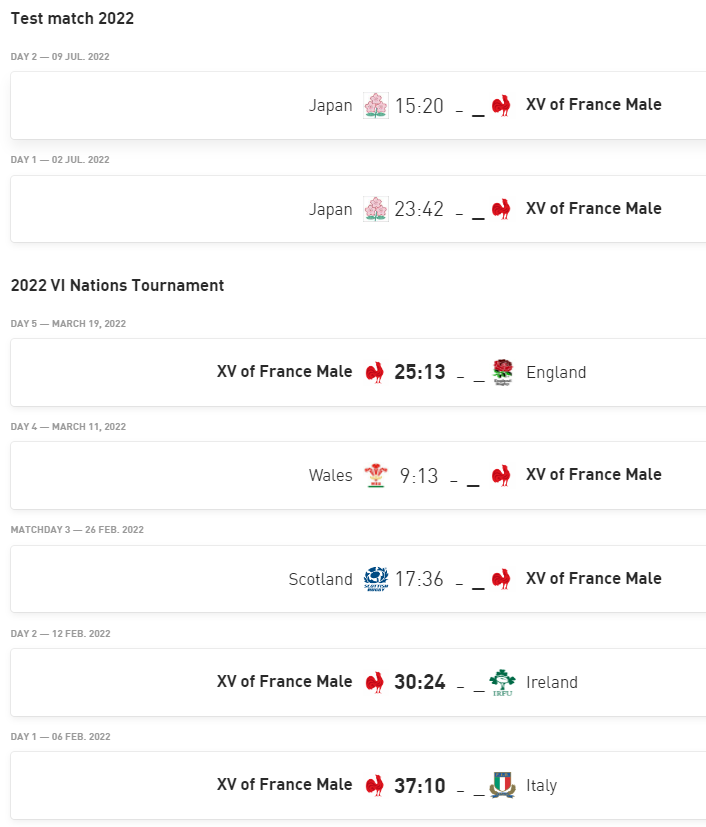Viewport: 706px width, 827px height.
Task: Select Wales 9:13 match score
Action: pos(419,476)
